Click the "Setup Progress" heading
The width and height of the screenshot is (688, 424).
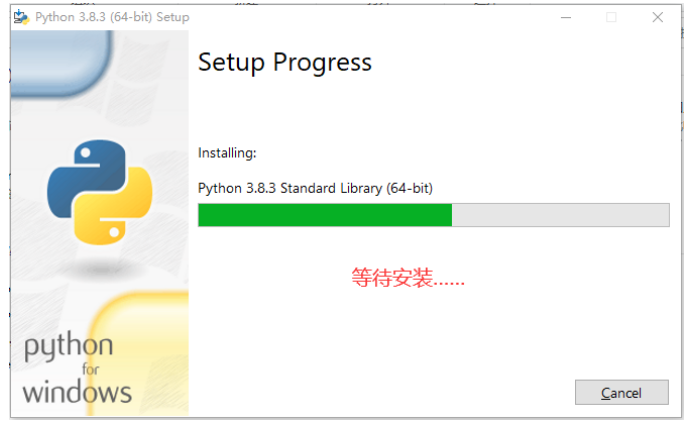coord(285,62)
